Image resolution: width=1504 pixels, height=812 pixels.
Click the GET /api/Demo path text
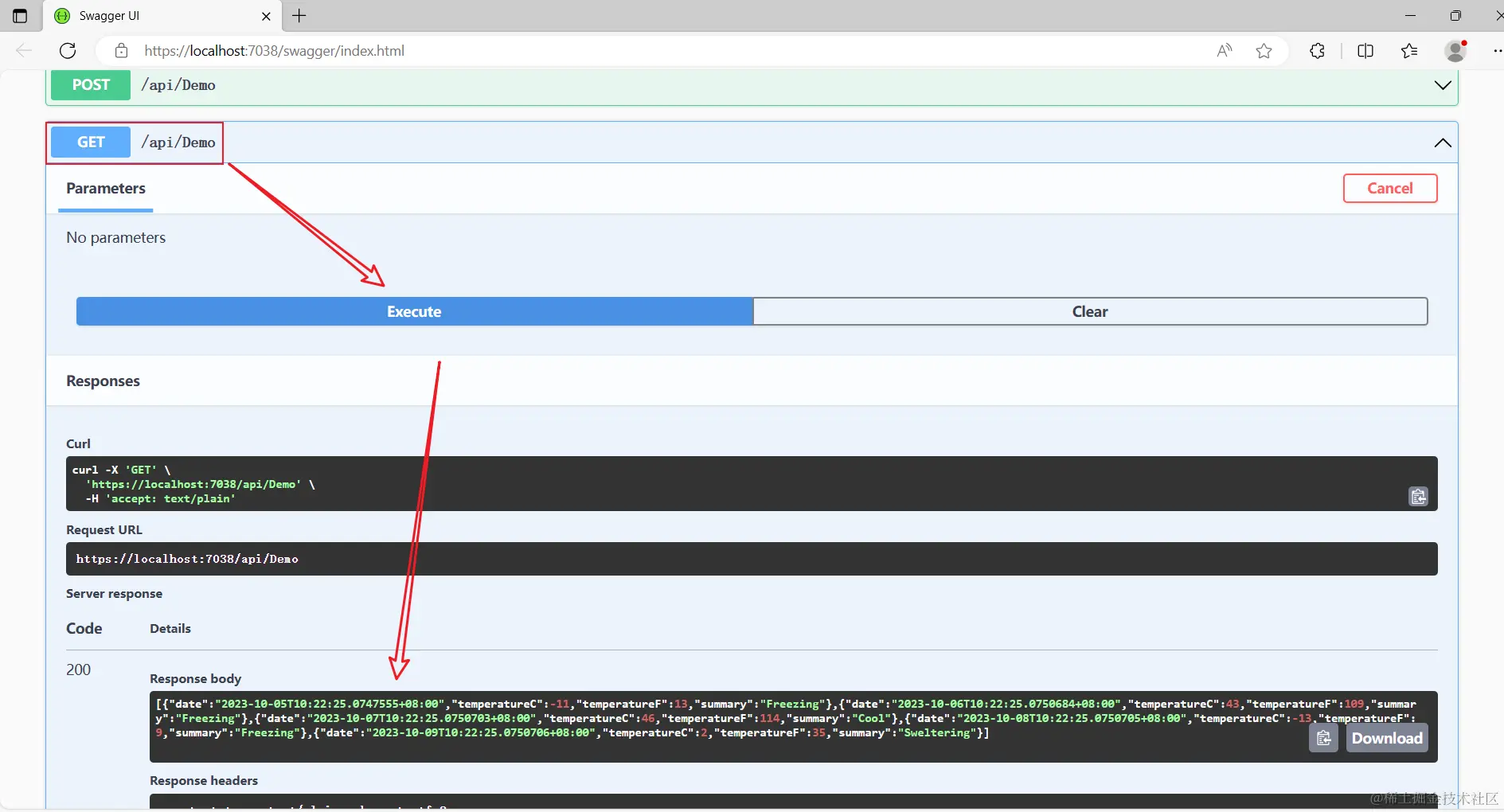click(x=178, y=142)
